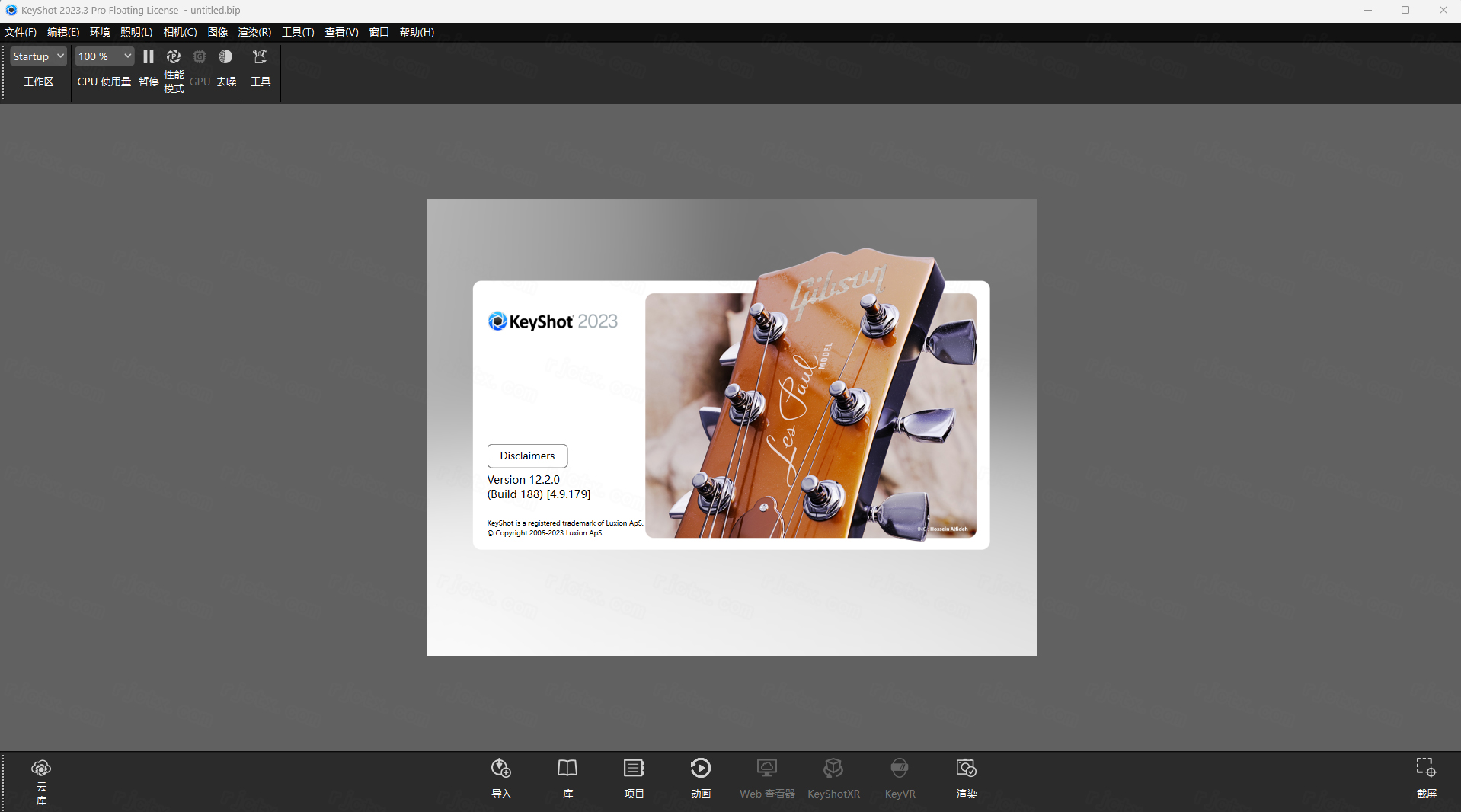The image size is (1461, 812).
Task: Open the 工具(T) menu
Action: (298, 32)
